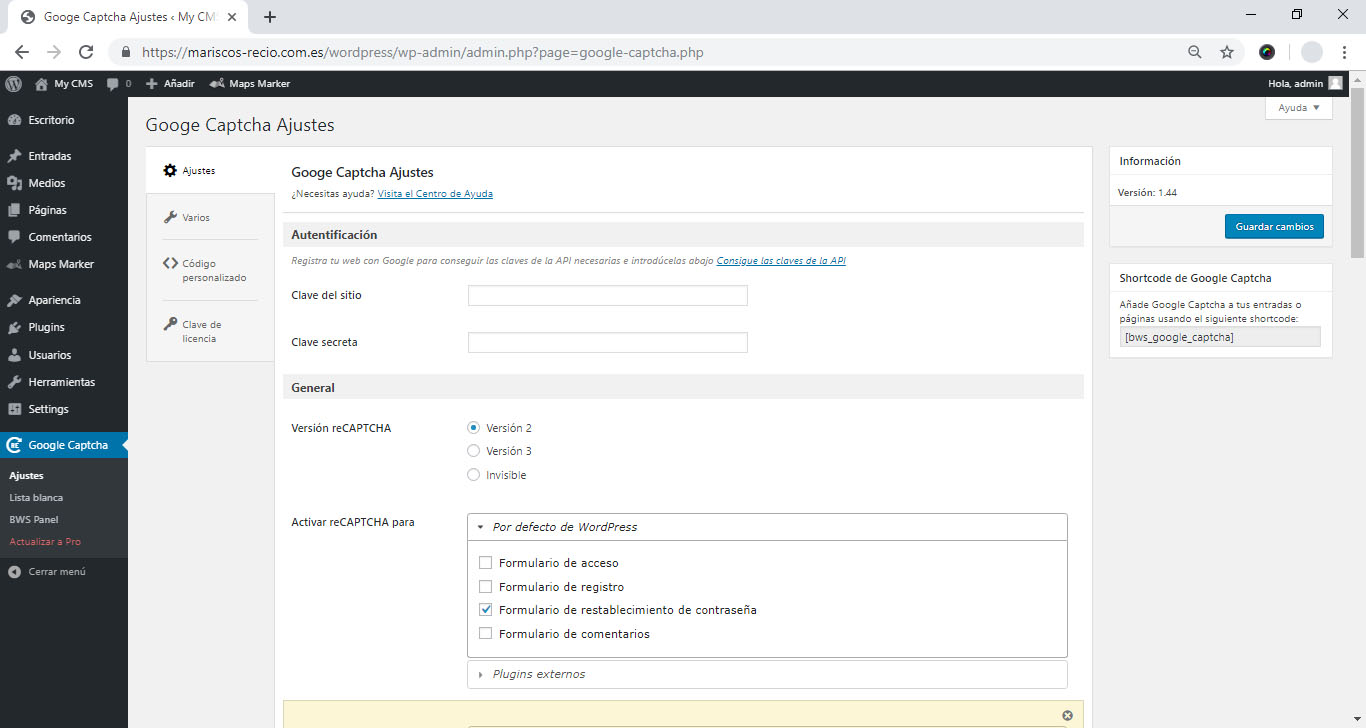Open the Chrome profile avatar button

(1312, 52)
